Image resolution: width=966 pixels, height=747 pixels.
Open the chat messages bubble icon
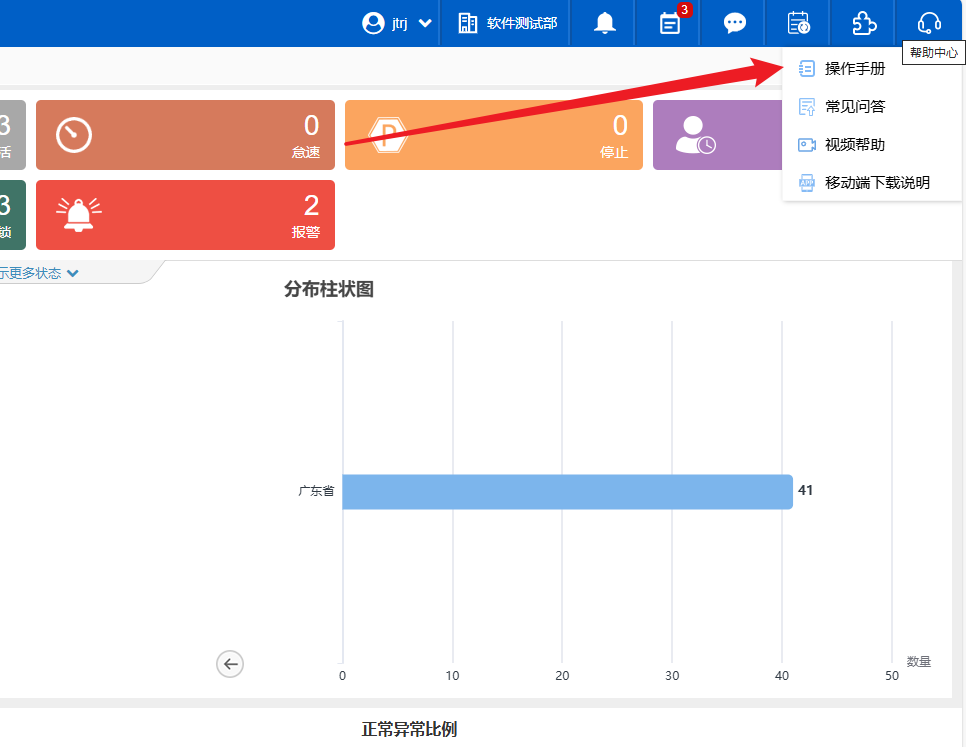[x=735, y=23]
